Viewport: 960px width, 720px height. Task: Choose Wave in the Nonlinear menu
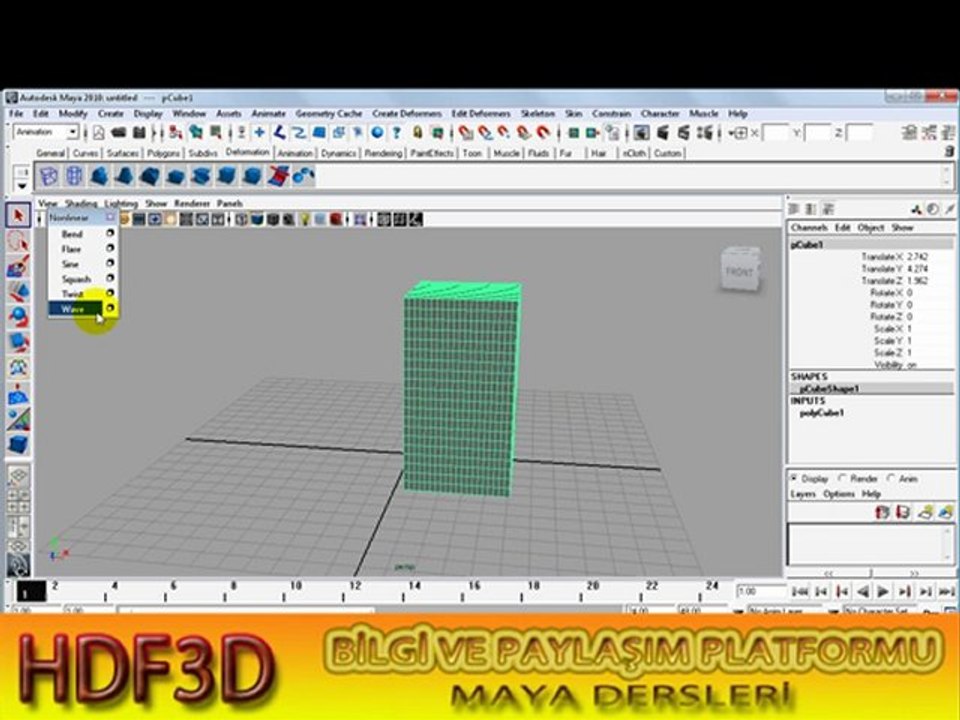coord(73,309)
